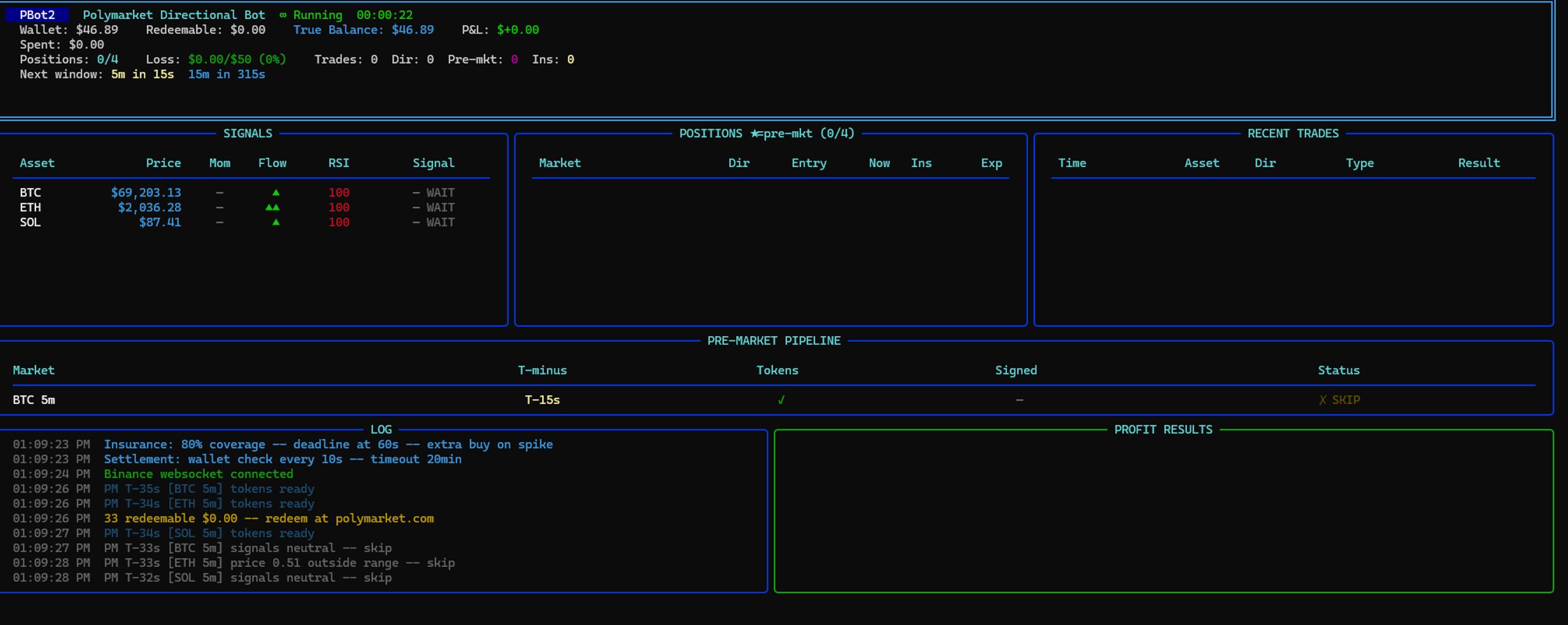Click the Exp column header in Positions
The width and height of the screenshot is (1568, 625).
coord(992,163)
